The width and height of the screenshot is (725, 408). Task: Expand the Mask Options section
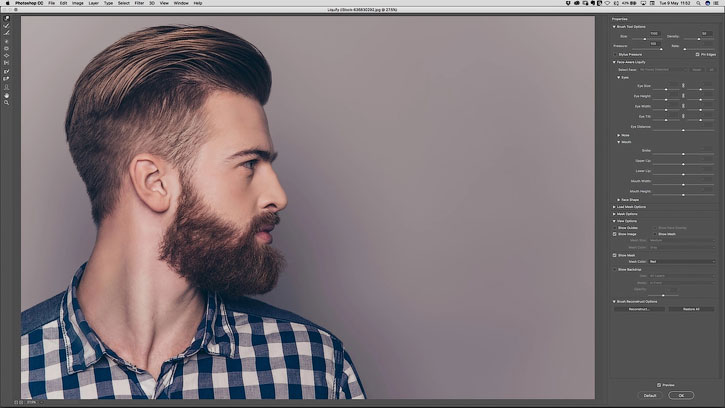(614, 214)
